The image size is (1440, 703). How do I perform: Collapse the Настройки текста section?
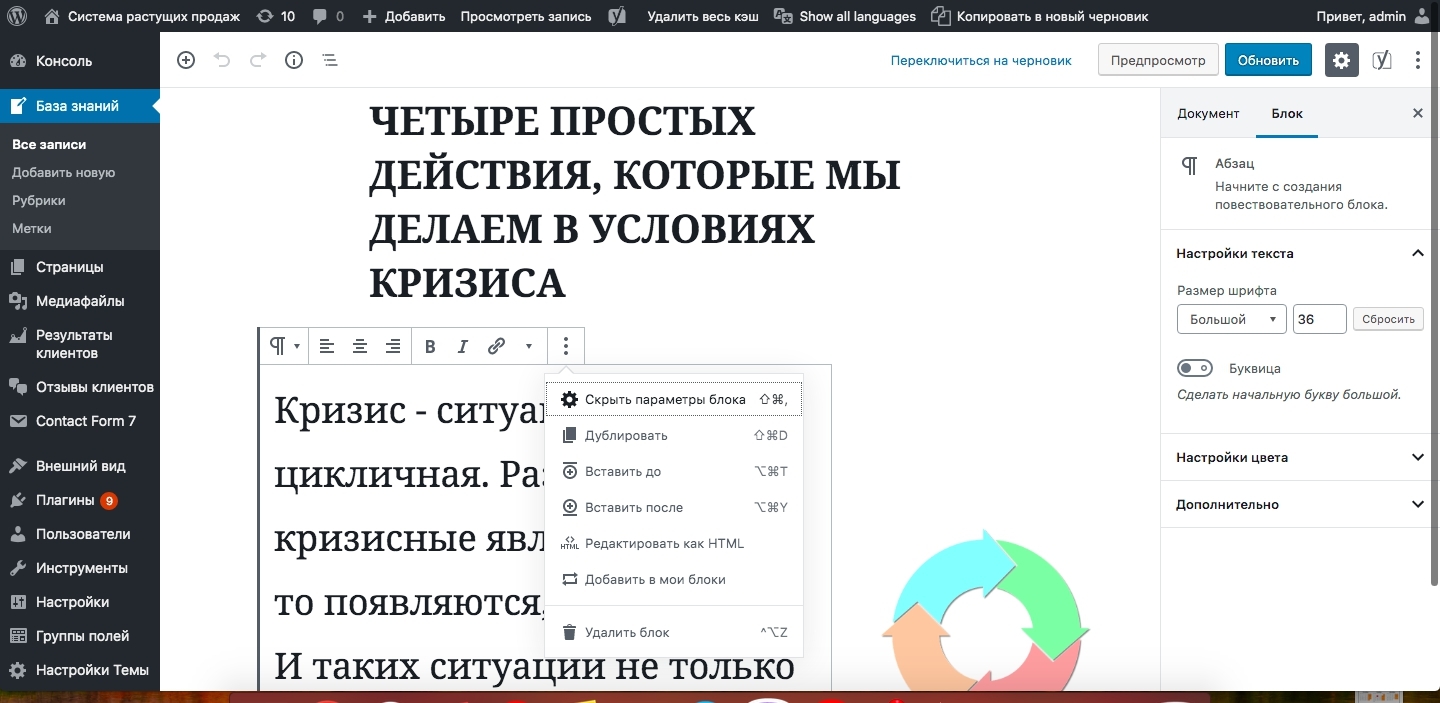tap(1417, 254)
